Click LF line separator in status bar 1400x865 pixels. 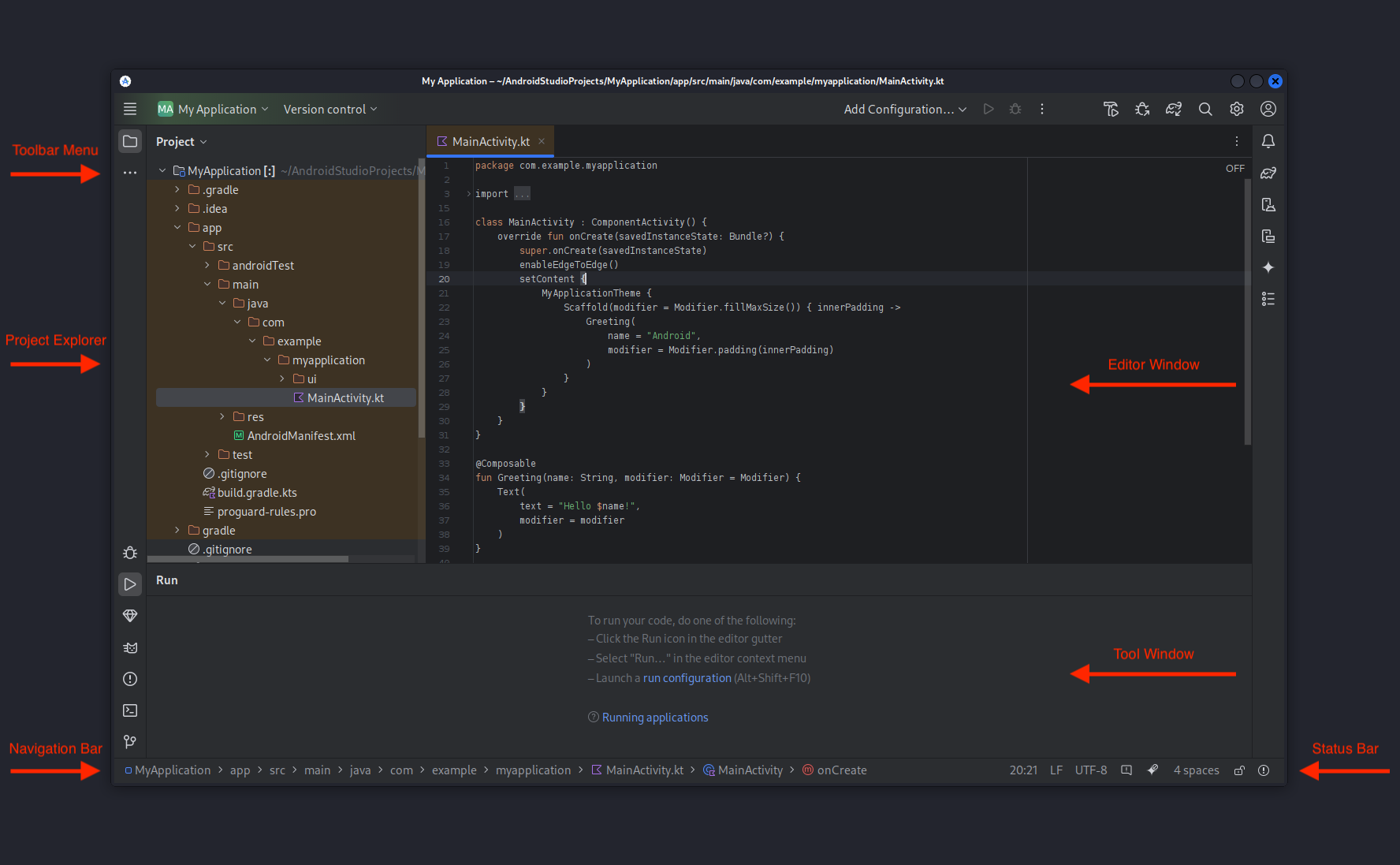tap(1056, 770)
